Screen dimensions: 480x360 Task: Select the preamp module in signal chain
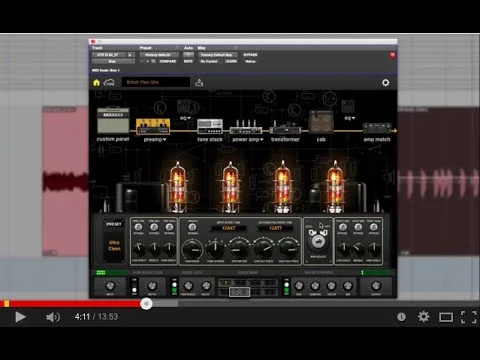click(x=153, y=127)
